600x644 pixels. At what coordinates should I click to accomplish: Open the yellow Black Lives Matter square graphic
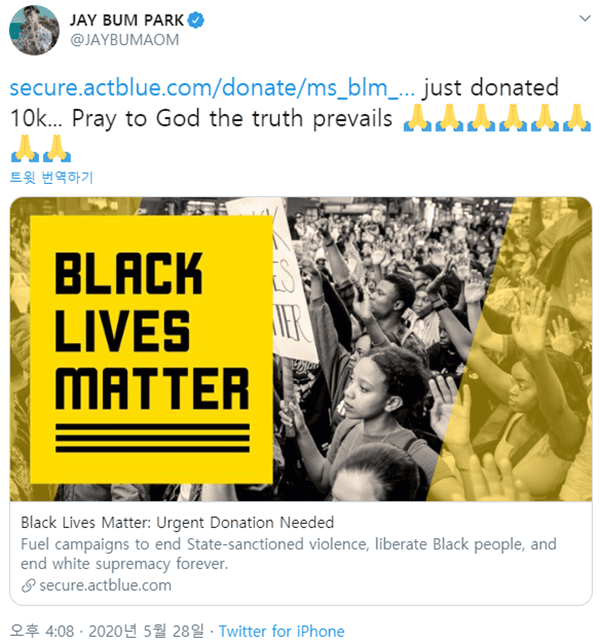coord(152,349)
